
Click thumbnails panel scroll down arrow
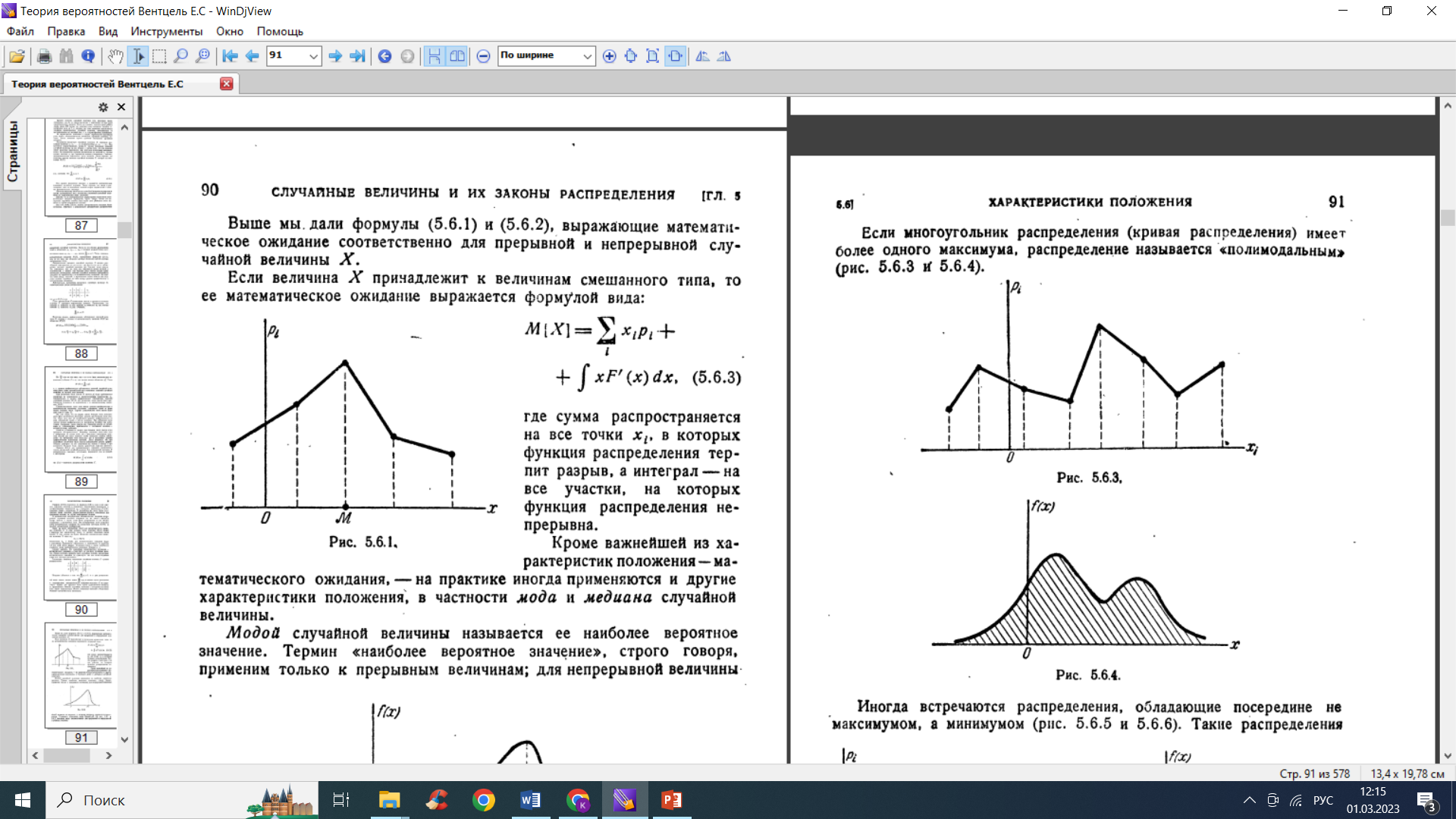(125, 740)
